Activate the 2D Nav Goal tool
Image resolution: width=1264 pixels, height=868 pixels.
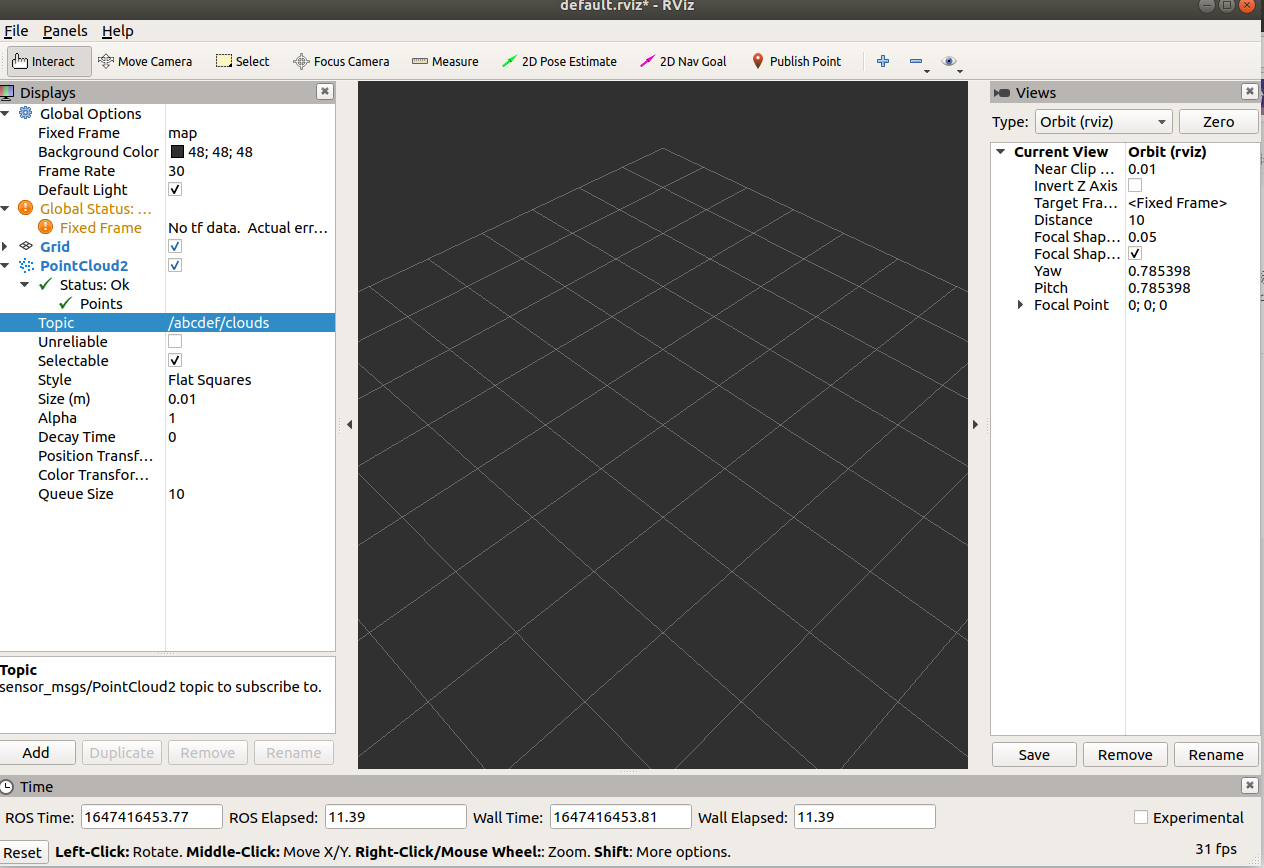pos(683,61)
